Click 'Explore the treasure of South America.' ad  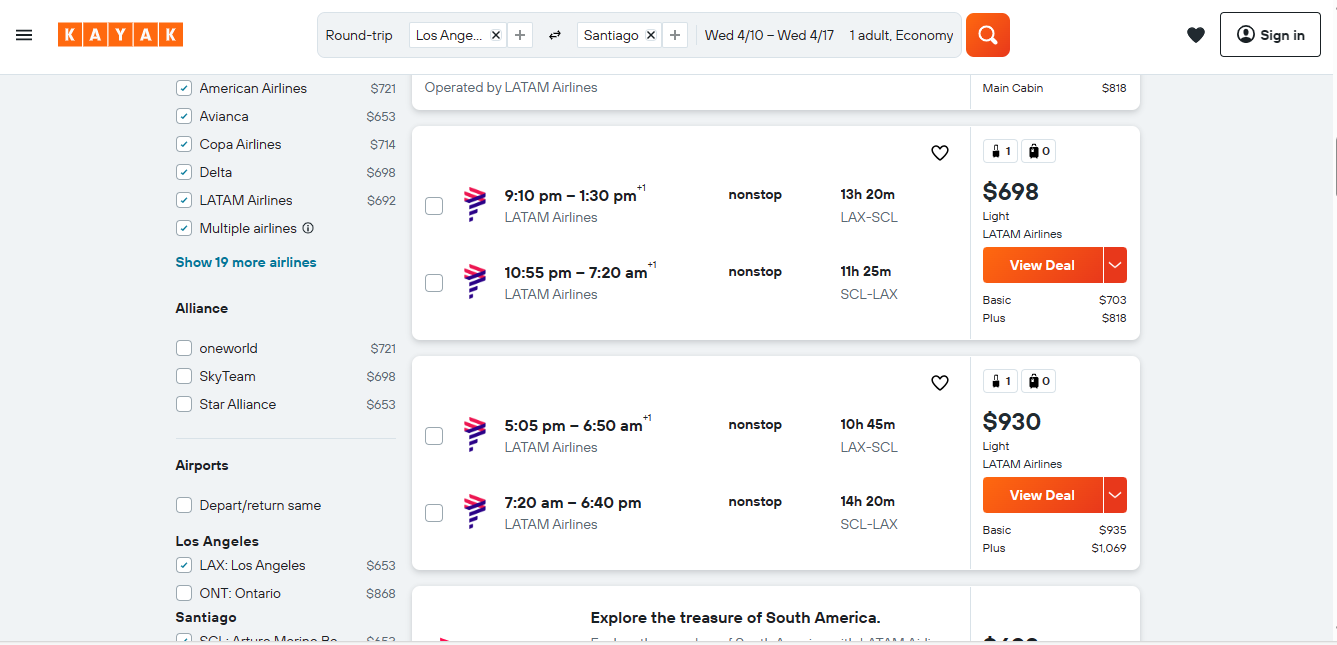point(736,618)
